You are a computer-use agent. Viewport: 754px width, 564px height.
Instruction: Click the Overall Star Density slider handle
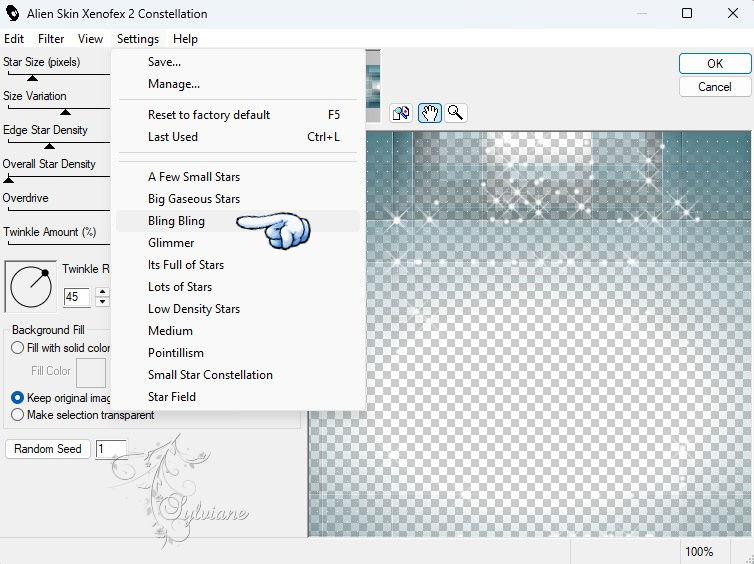pyautogui.click(x=9, y=180)
